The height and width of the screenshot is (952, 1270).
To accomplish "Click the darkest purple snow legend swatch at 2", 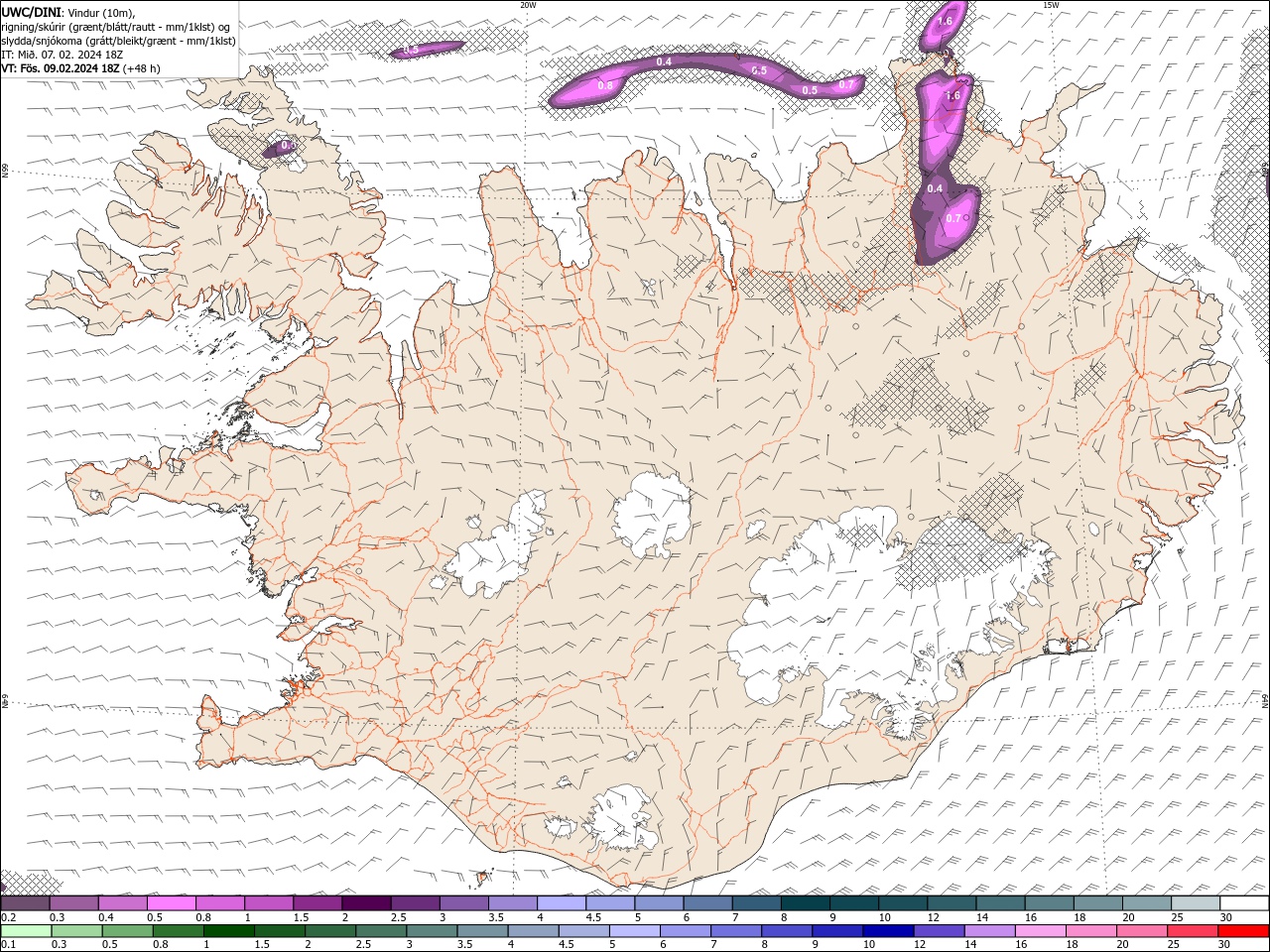I will (x=366, y=903).
